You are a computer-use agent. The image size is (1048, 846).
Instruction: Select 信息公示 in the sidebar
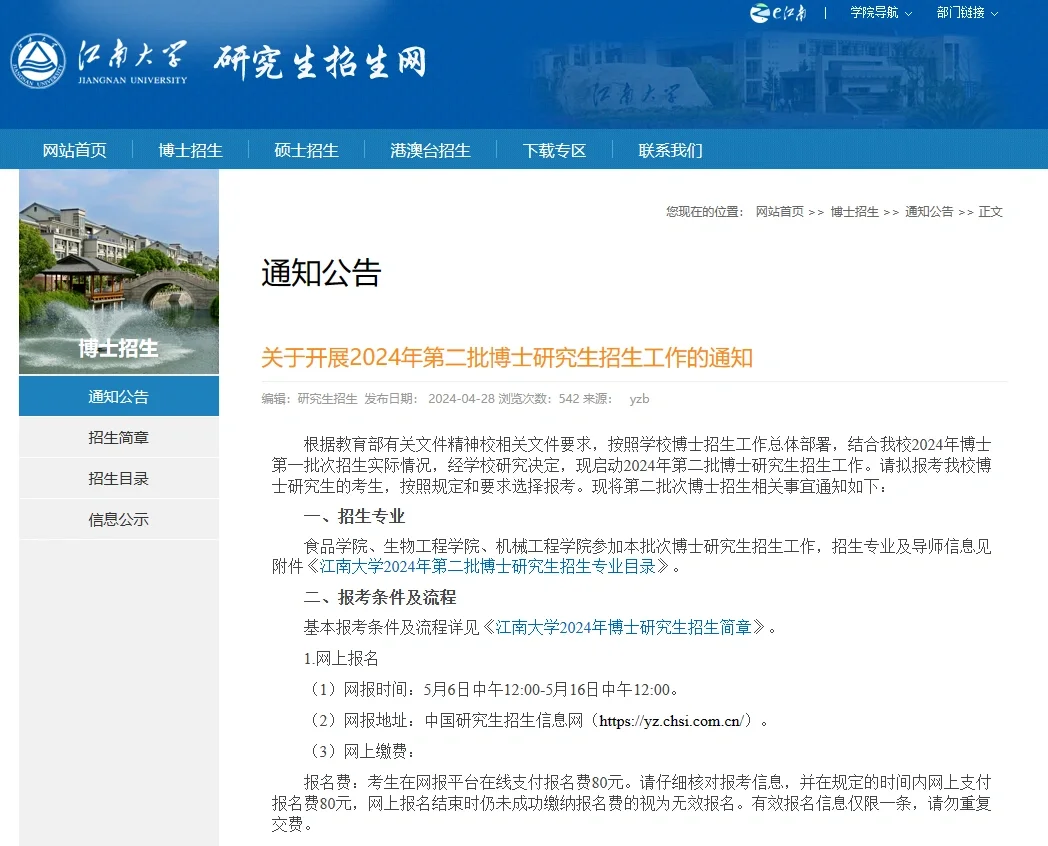[x=119, y=520]
